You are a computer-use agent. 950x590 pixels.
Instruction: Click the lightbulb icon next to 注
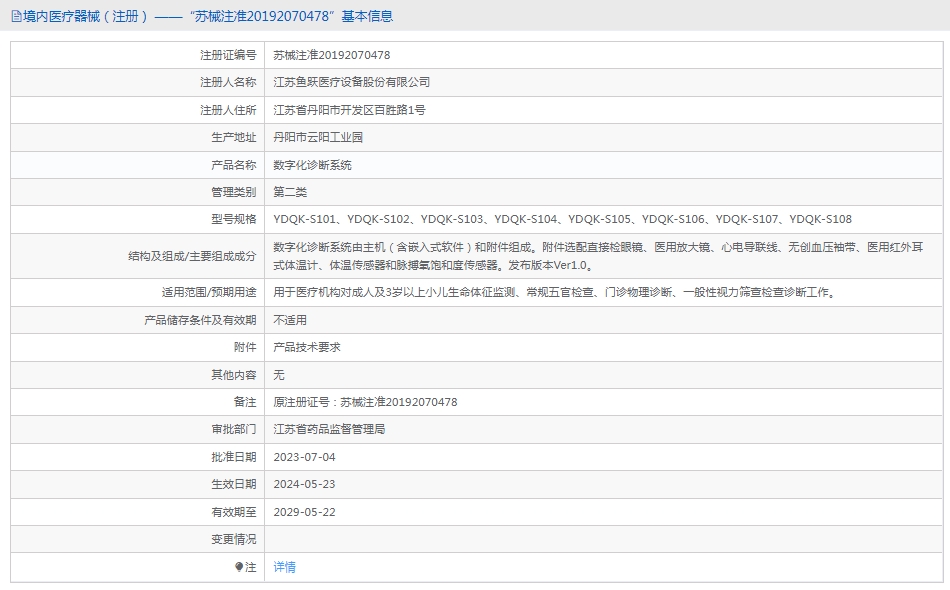tap(239, 567)
